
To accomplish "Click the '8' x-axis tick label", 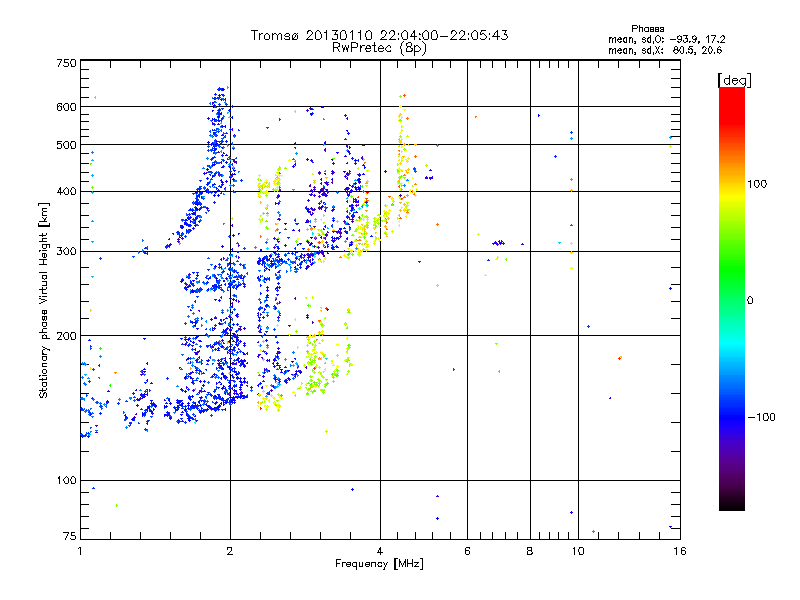I will (530, 551).
